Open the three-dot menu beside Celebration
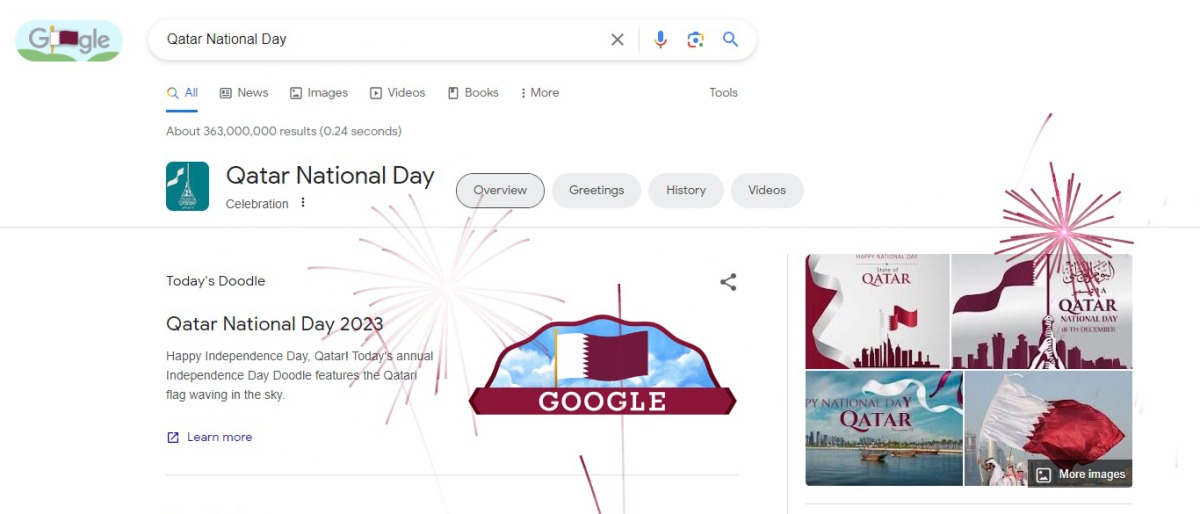Viewport: 1200px width, 514px height. 303,203
